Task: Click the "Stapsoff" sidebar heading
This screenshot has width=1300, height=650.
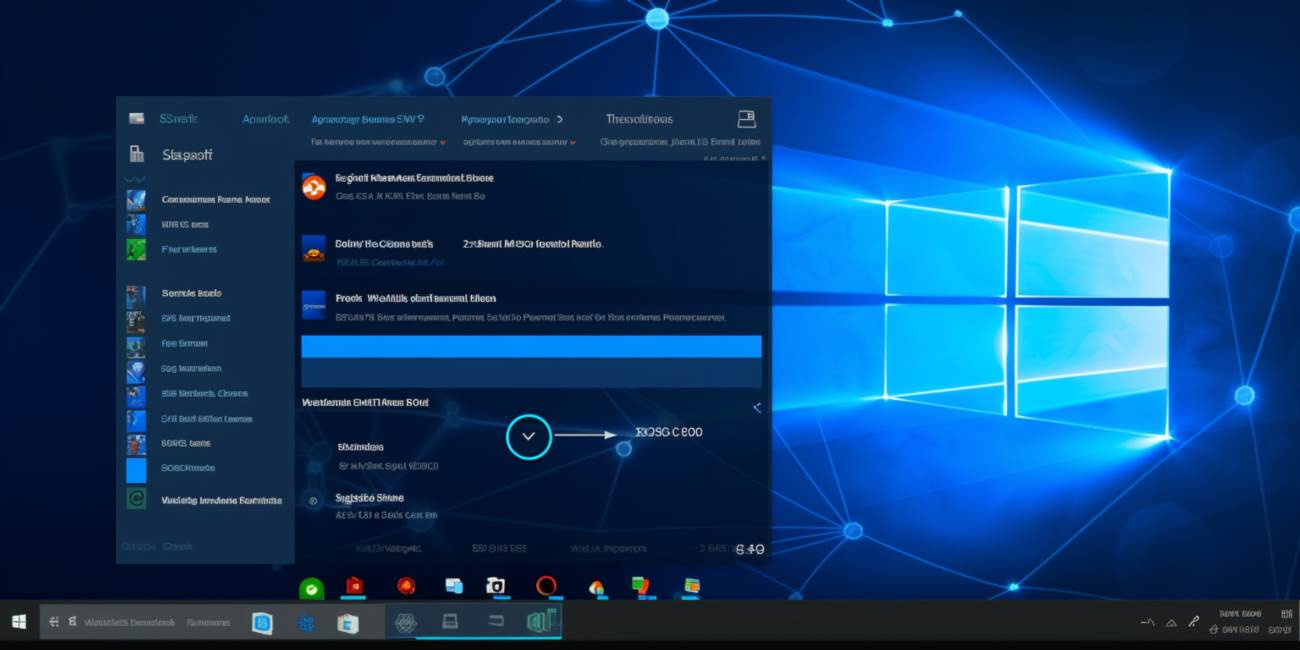Action: point(187,155)
